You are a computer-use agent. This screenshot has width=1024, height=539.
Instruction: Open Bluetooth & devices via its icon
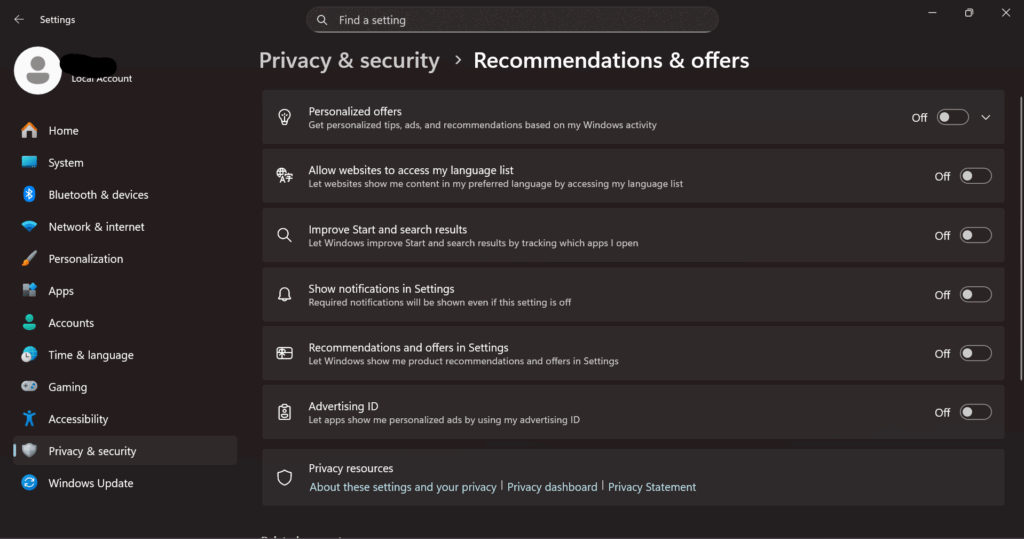tap(30, 195)
